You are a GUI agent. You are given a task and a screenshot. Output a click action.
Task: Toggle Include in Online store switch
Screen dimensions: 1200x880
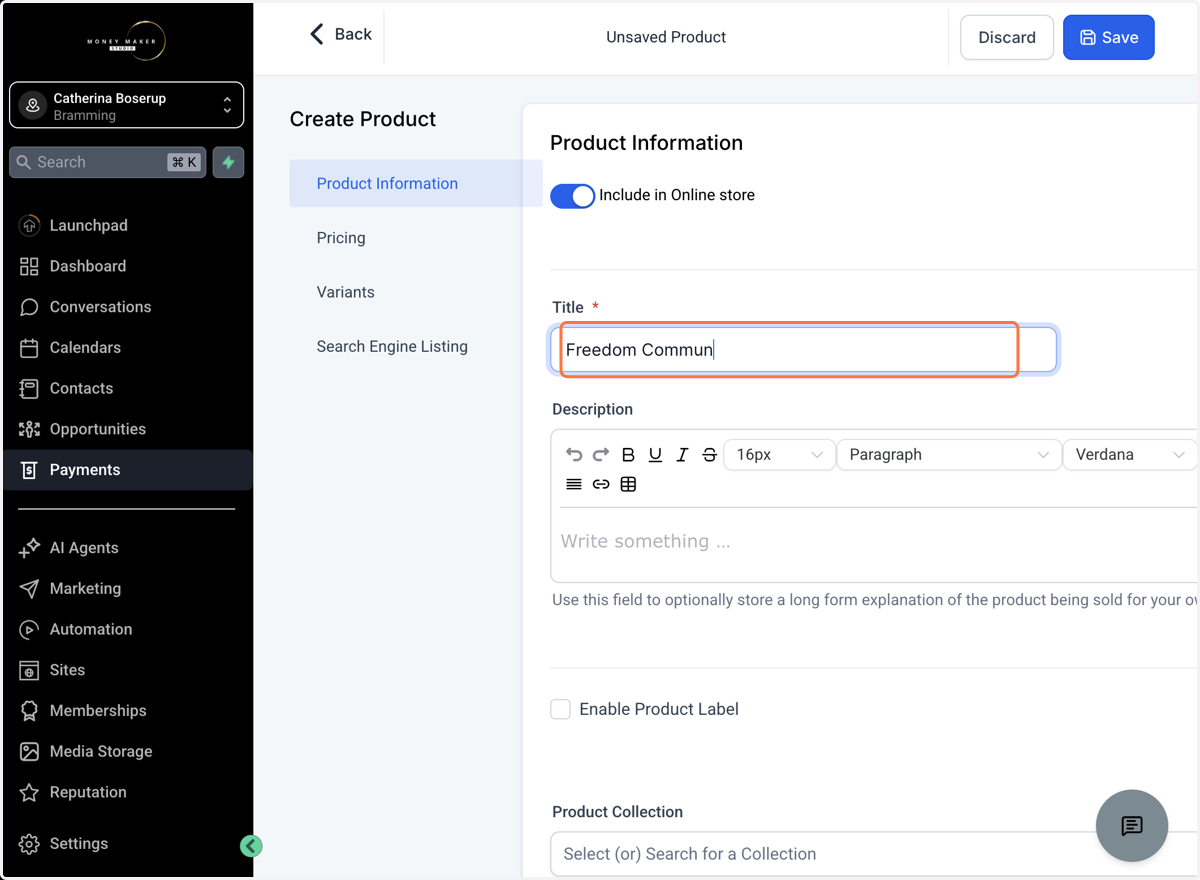click(x=573, y=195)
